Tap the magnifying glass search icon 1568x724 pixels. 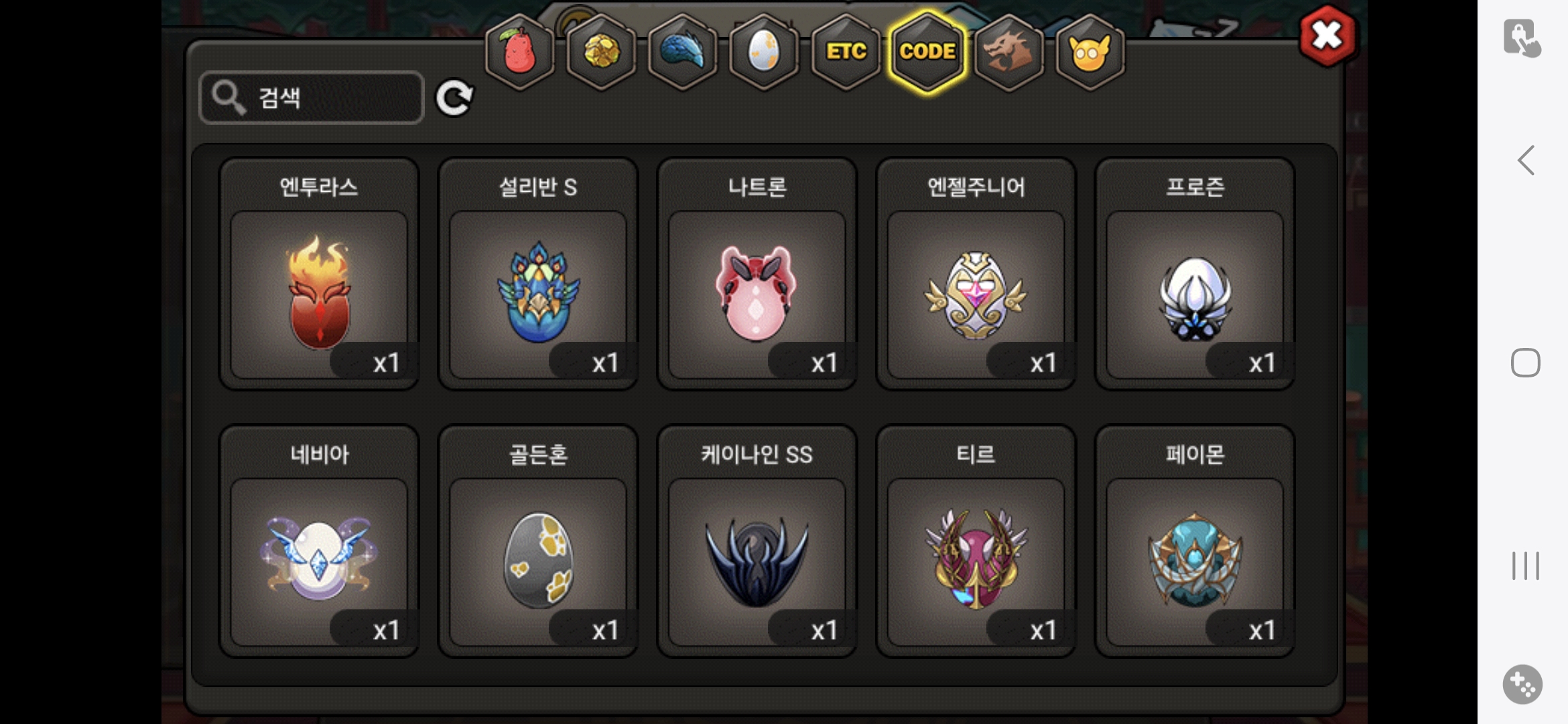point(228,98)
